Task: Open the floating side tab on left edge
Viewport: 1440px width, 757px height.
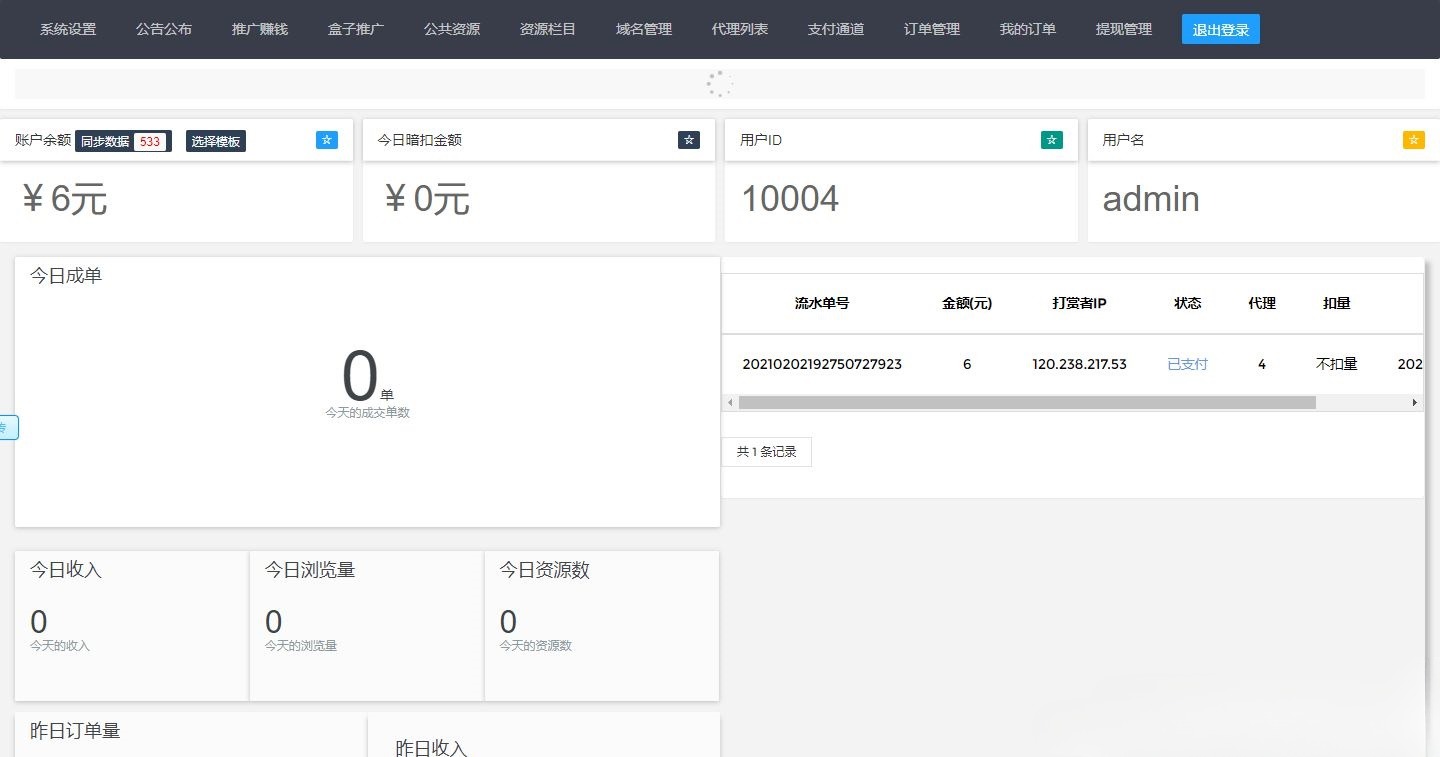Action: point(6,427)
